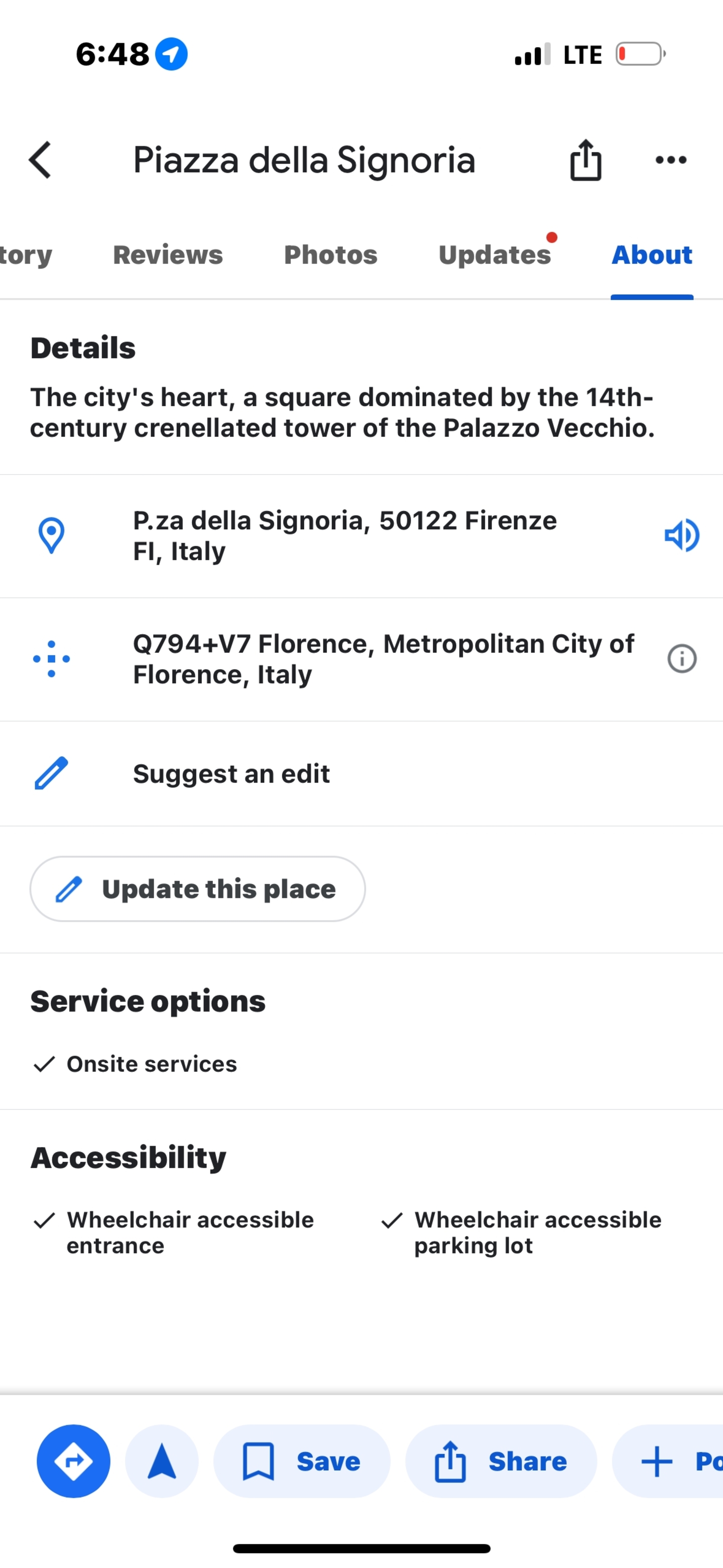Viewport: 723px width, 1568px height.
Task: Tap the blue directions icon button
Action: point(74,1461)
